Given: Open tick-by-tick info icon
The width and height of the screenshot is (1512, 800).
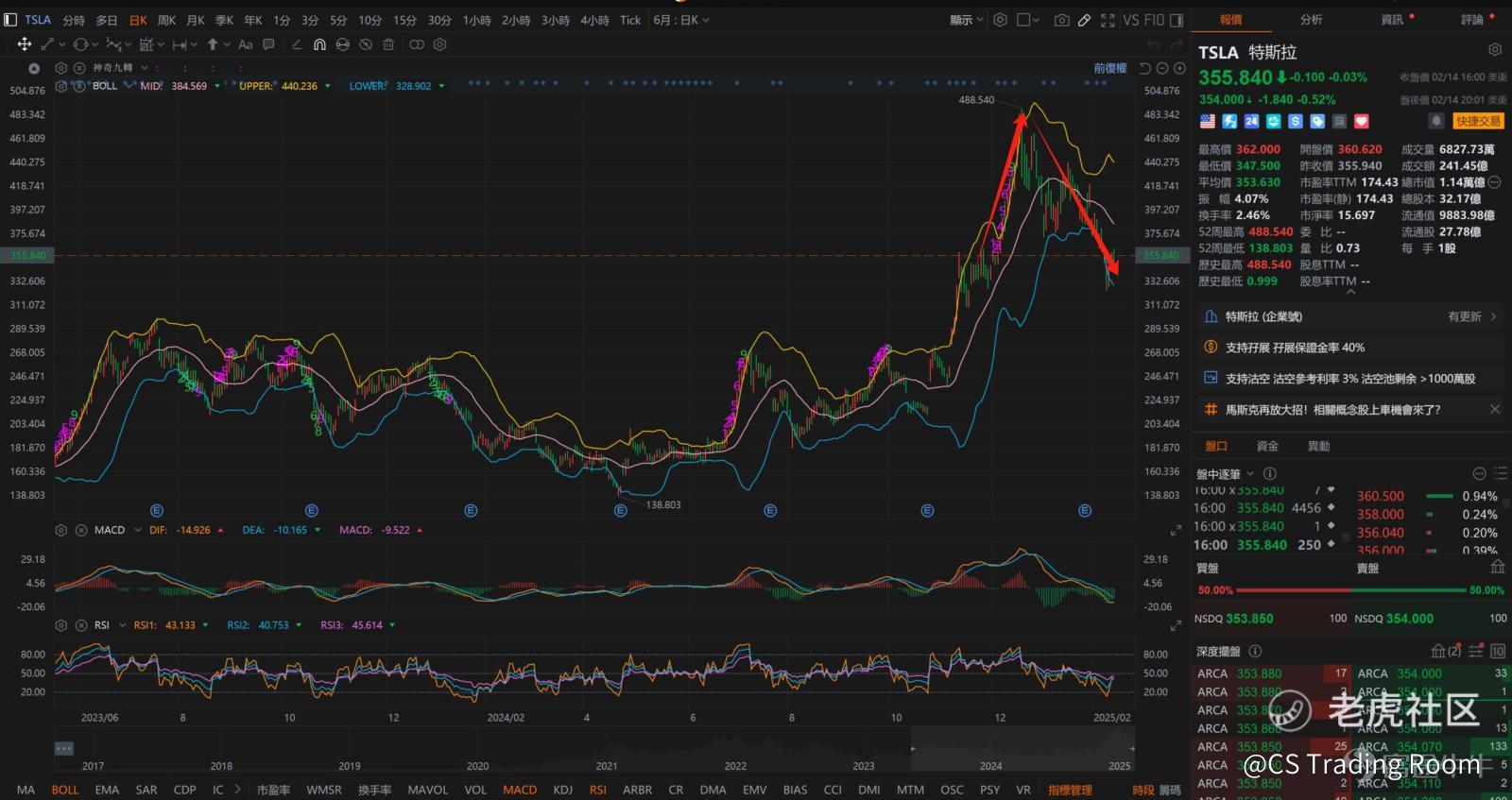Looking at the screenshot, I should click(x=1269, y=474).
